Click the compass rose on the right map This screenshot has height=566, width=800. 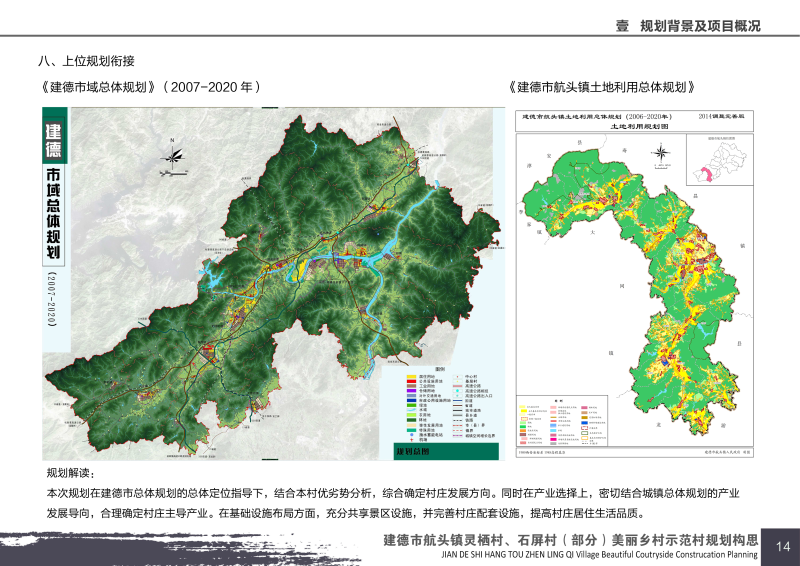coord(660,153)
